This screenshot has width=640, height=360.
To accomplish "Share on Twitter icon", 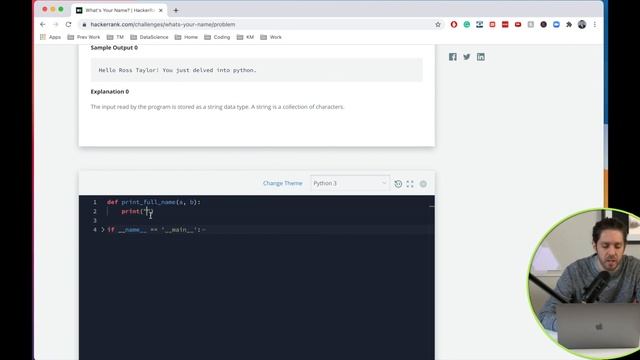I will [467, 57].
